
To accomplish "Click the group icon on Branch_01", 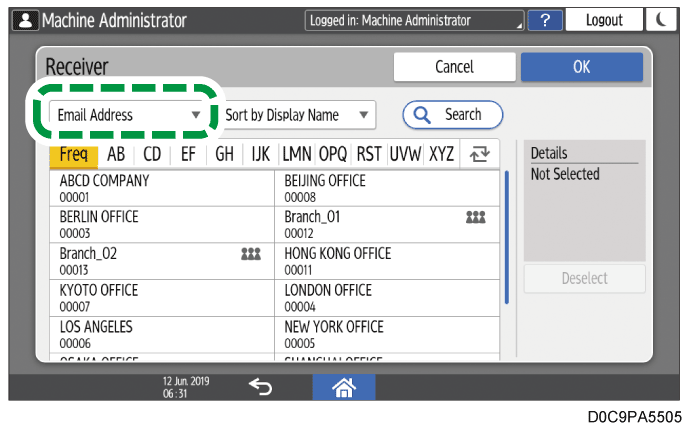I will point(476,217).
